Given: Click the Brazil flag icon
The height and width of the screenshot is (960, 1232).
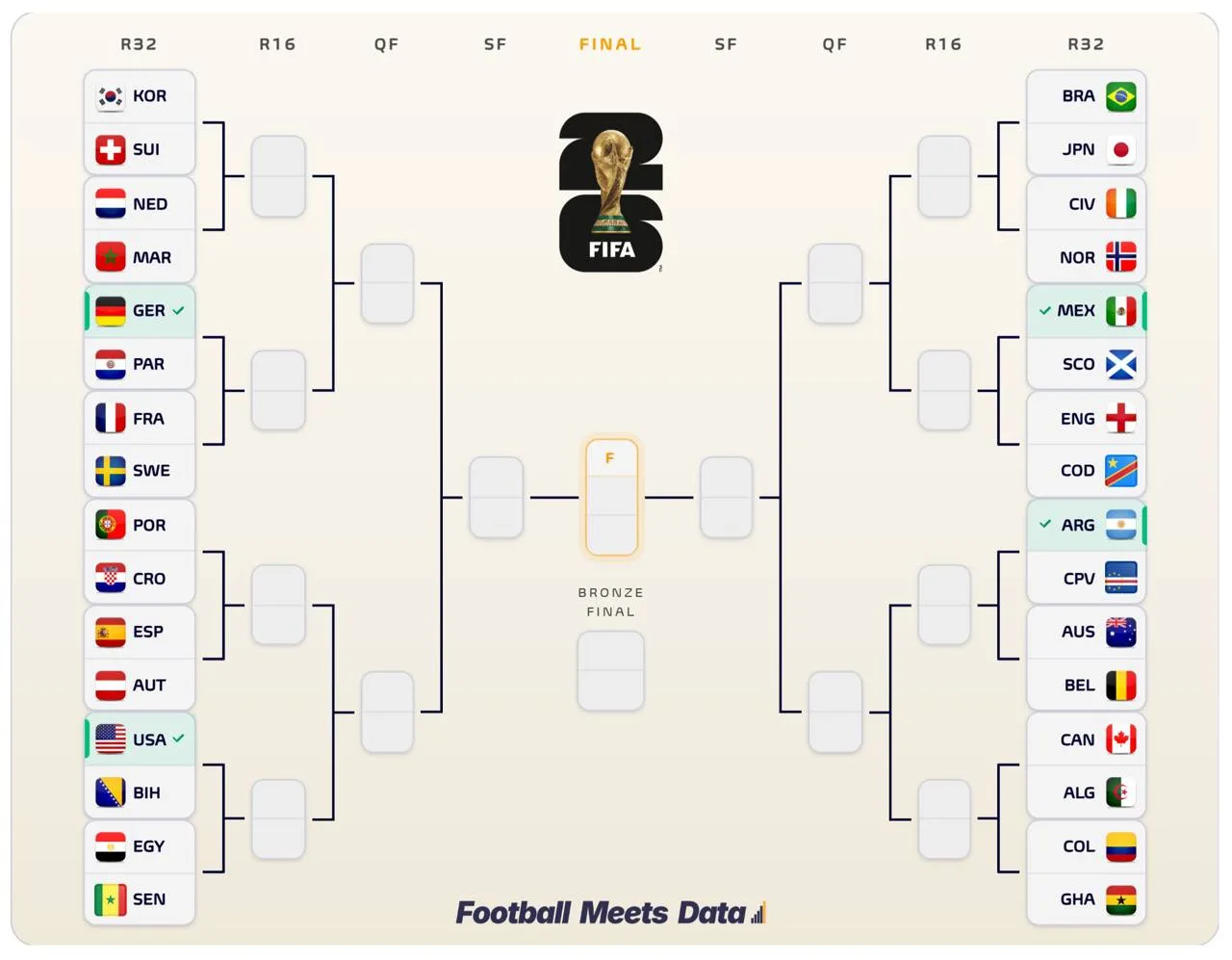Looking at the screenshot, I should point(1121,96).
